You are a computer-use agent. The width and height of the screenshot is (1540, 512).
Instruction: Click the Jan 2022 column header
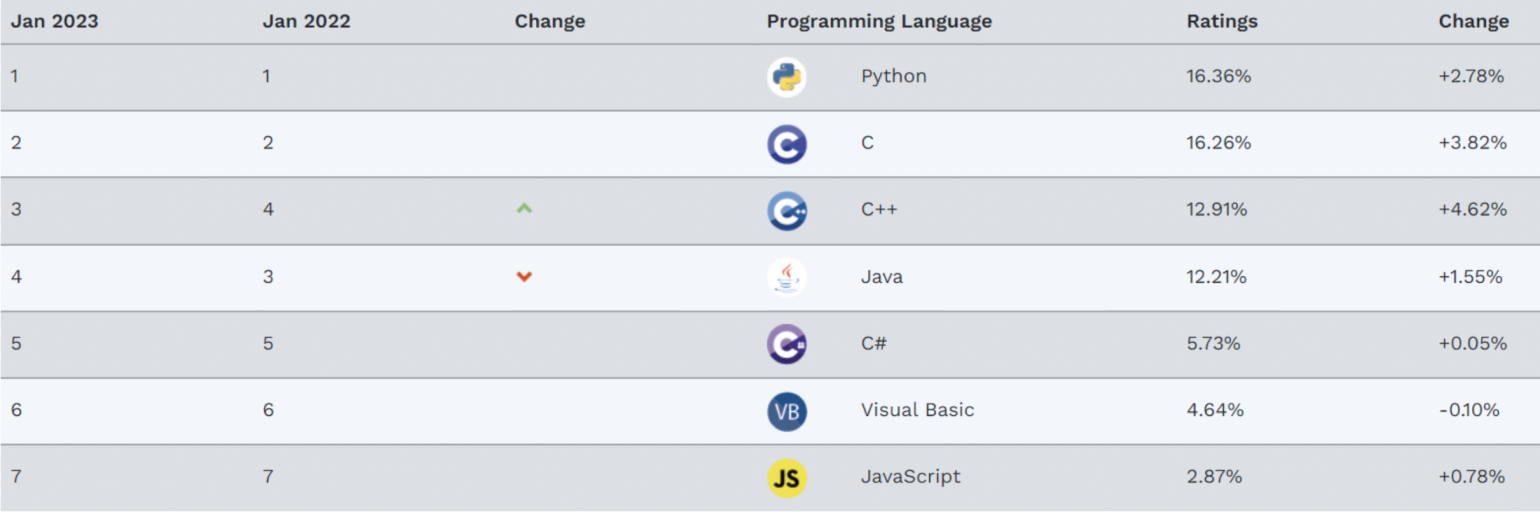pos(306,21)
